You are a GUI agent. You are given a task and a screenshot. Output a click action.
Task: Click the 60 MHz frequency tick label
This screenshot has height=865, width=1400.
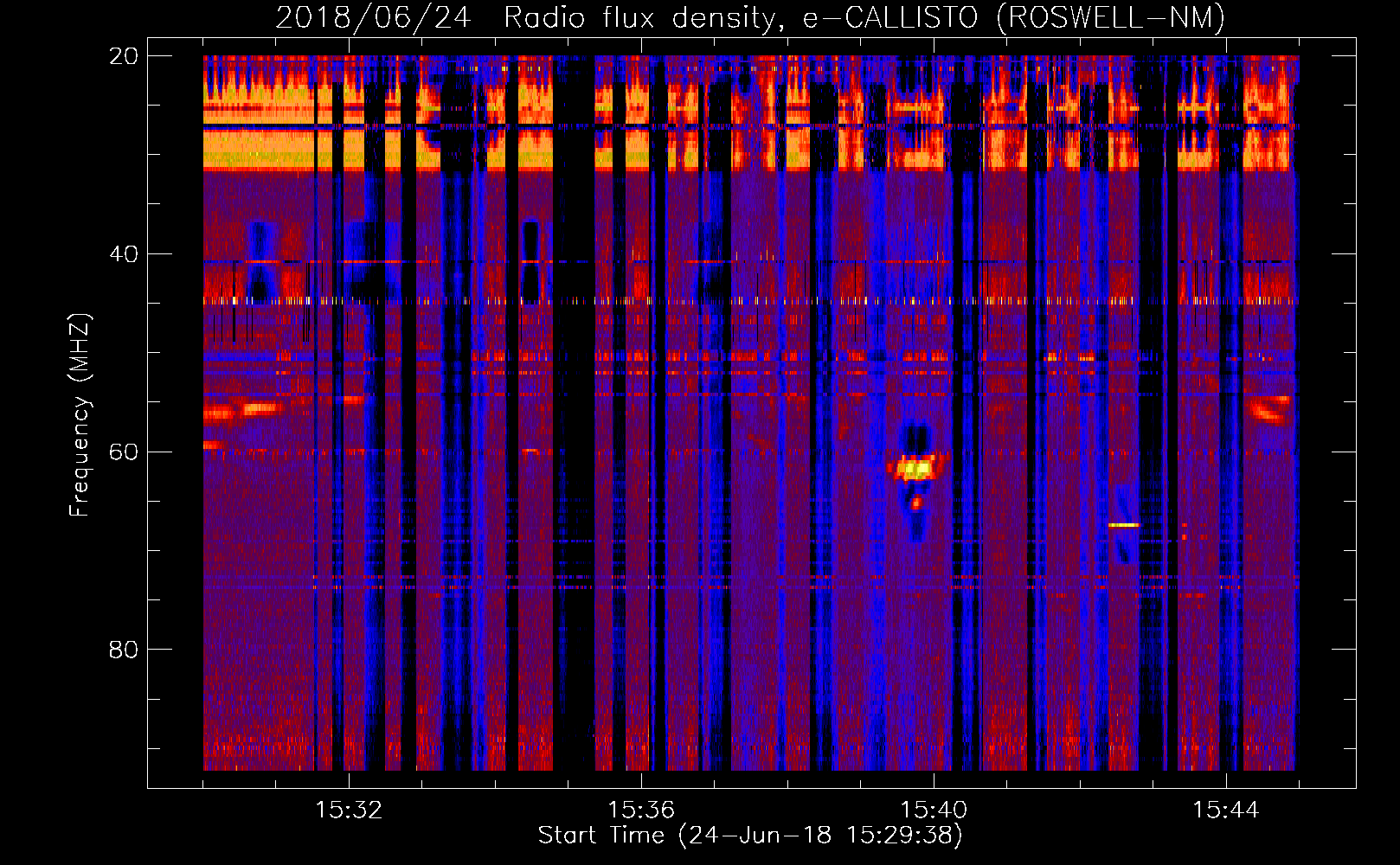point(123,452)
